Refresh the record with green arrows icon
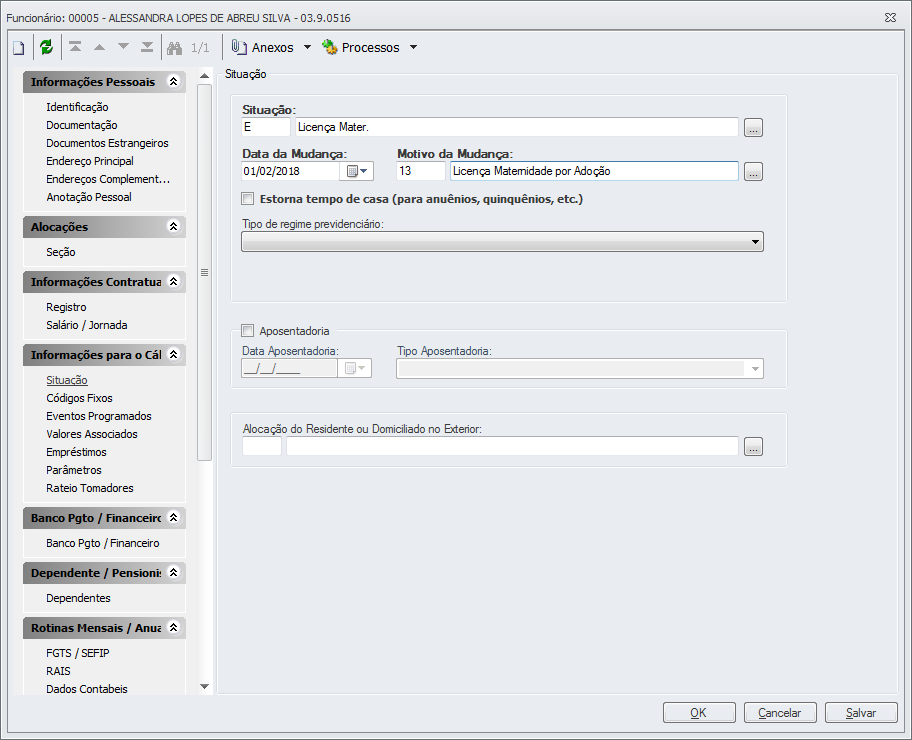Screen dimensions: 912x740 pyautogui.click(x=47, y=47)
